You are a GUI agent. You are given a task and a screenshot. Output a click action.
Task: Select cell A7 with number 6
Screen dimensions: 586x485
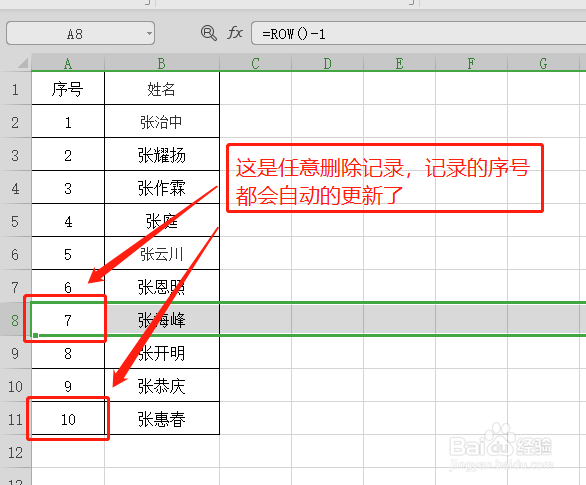click(68, 287)
